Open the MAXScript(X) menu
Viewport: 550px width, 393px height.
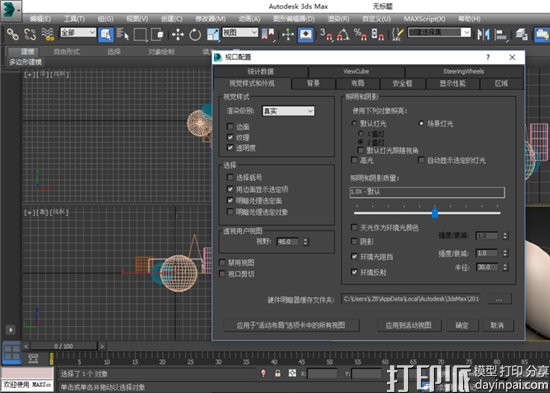point(424,19)
